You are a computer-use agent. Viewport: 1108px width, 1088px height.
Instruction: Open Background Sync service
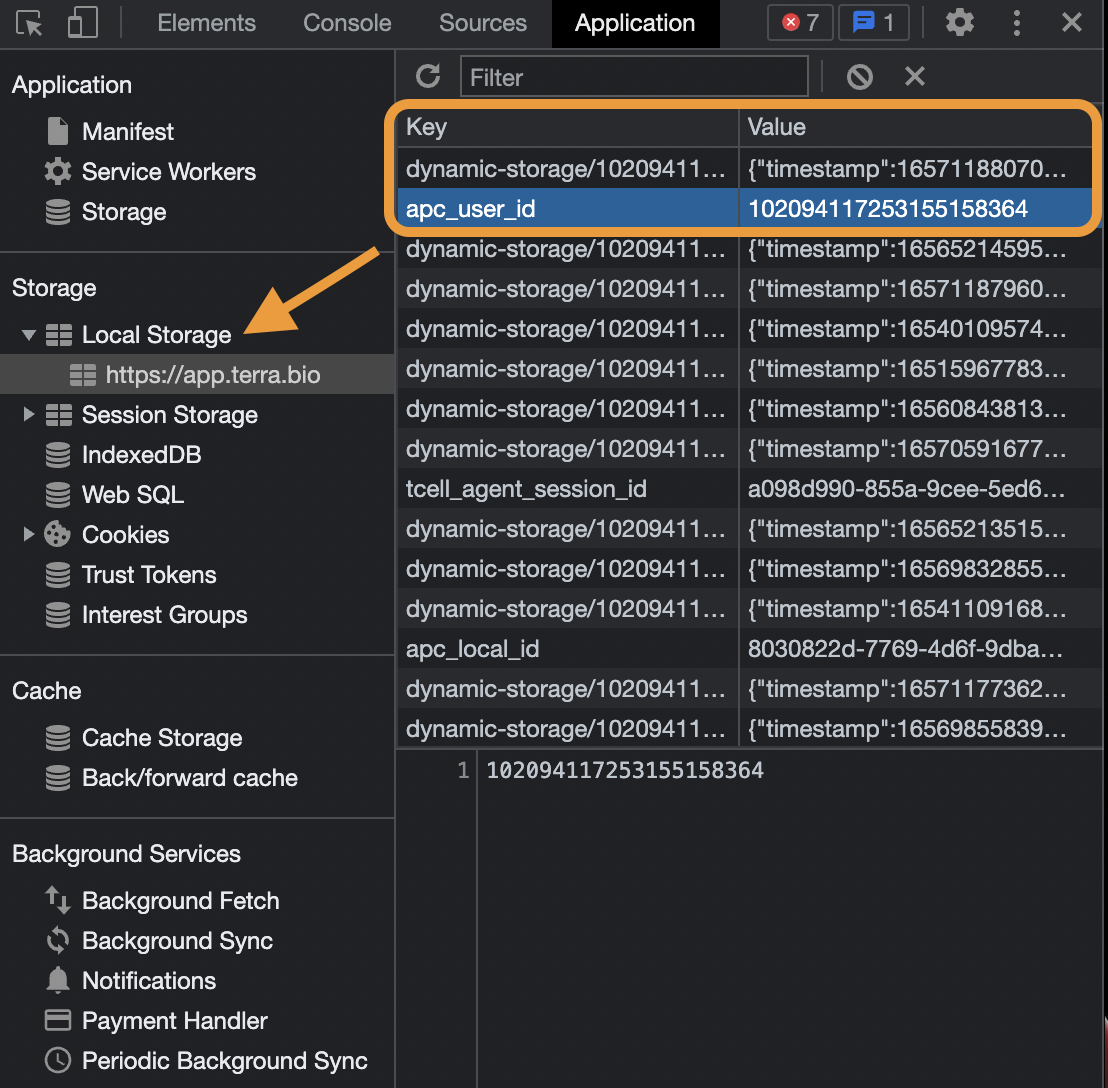pos(177,940)
